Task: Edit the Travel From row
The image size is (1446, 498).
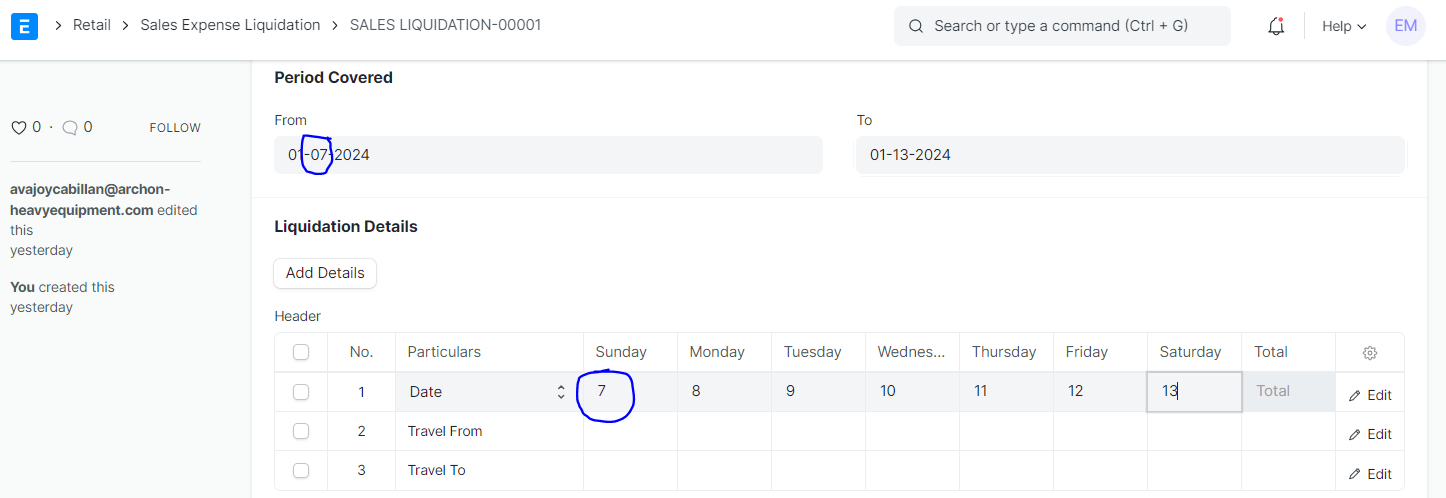Action: [x=1370, y=434]
